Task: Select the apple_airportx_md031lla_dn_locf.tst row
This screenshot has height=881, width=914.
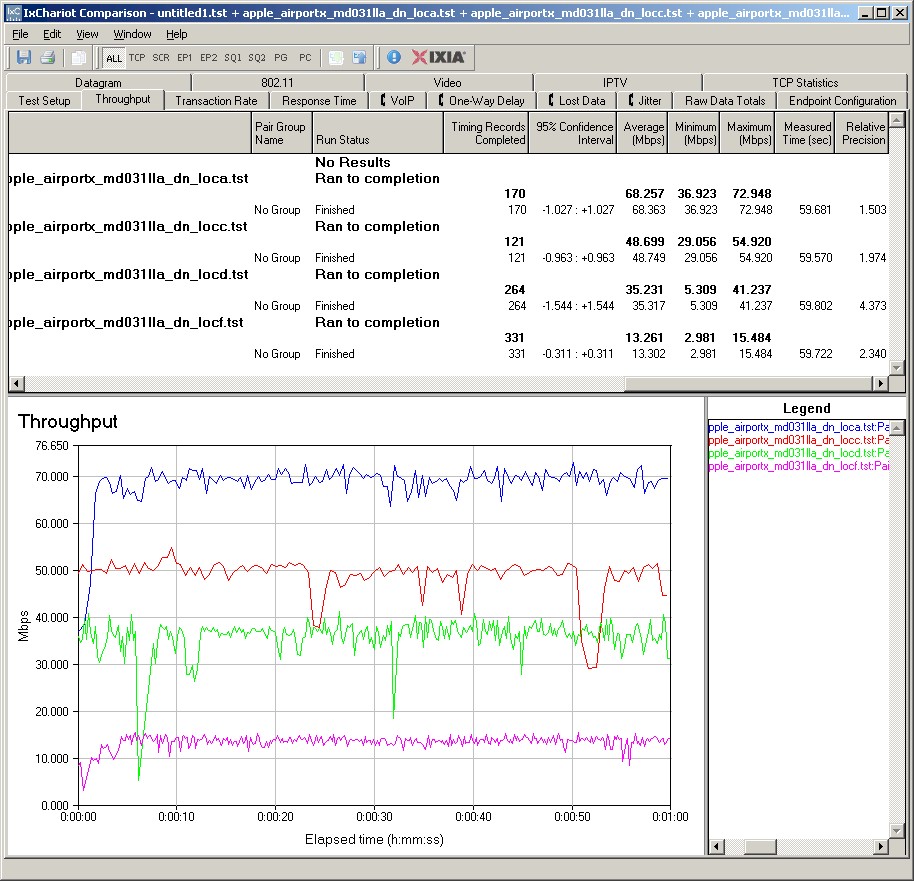Action: tap(448, 322)
